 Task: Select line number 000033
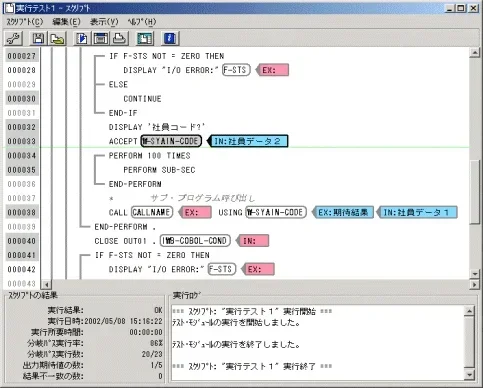pyautogui.click(x=22, y=141)
